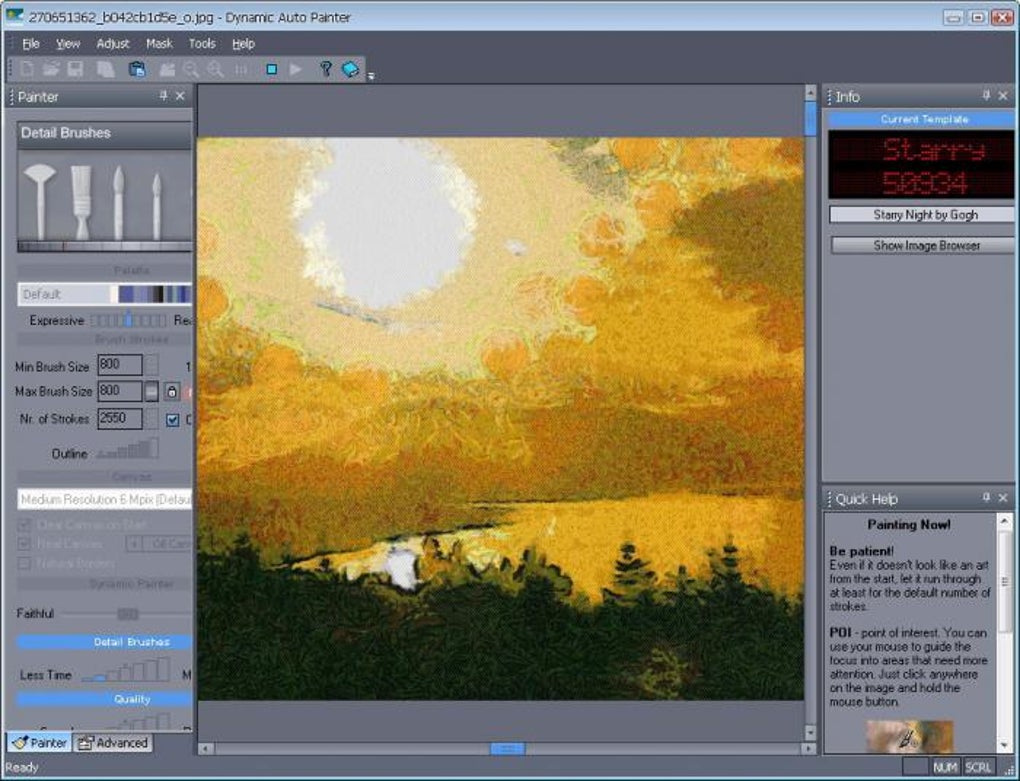Click the blue book manual icon

pos(350,69)
